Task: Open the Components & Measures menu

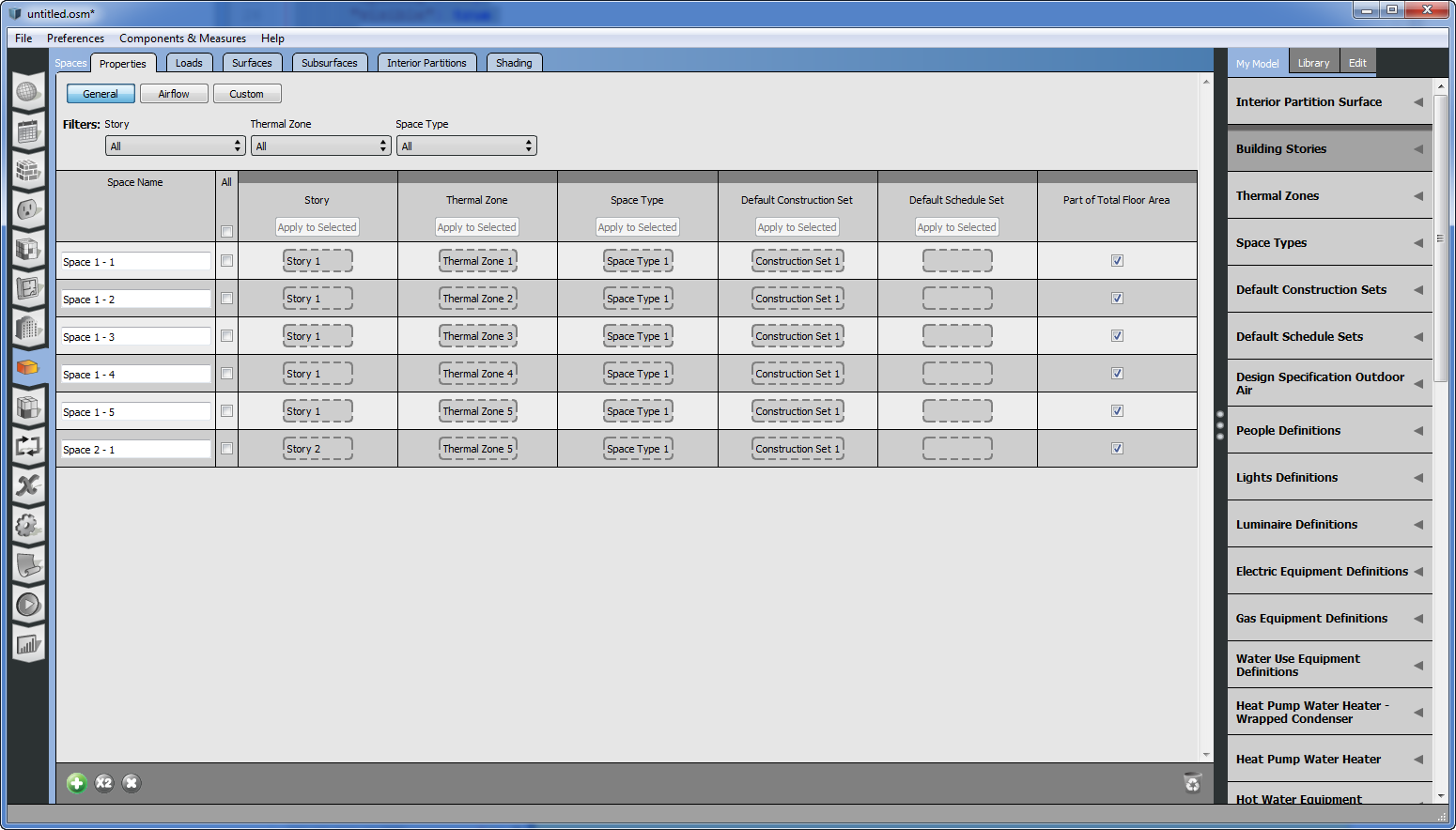Action: (x=182, y=38)
